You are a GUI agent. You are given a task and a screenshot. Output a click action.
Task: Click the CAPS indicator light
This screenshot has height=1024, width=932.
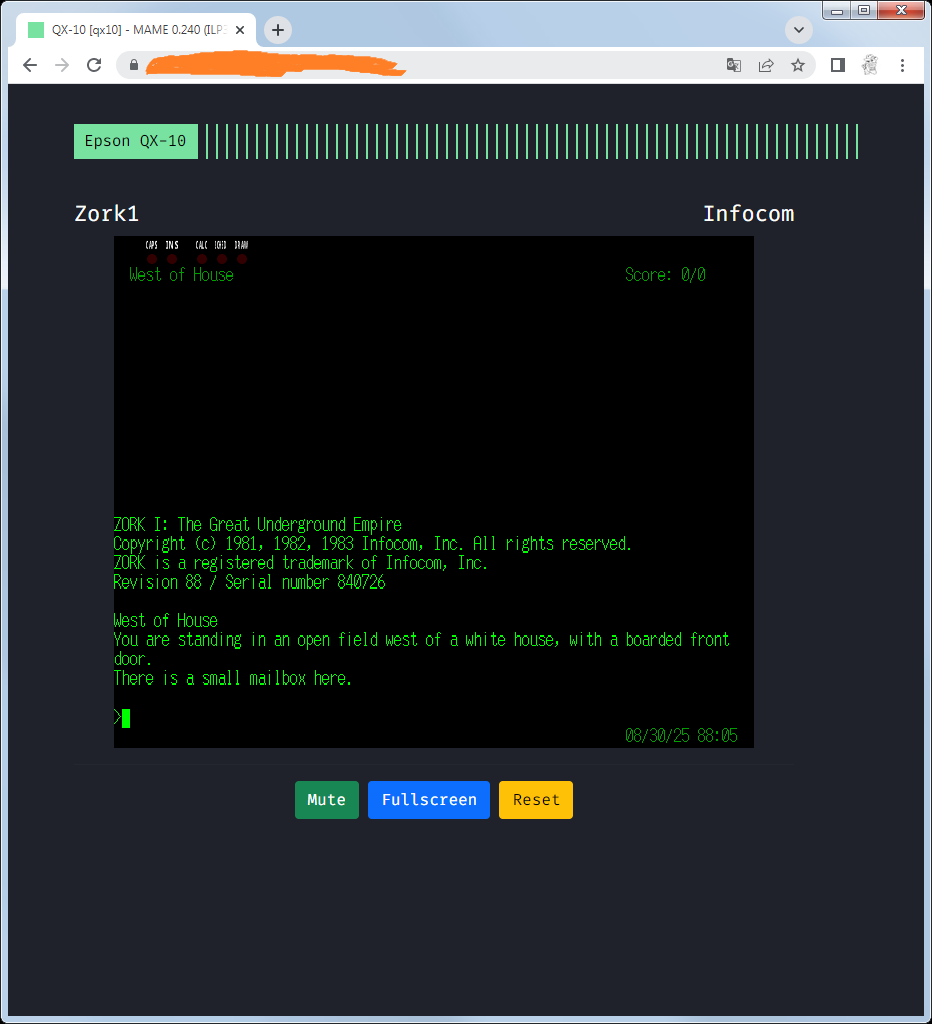coord(152,259)
